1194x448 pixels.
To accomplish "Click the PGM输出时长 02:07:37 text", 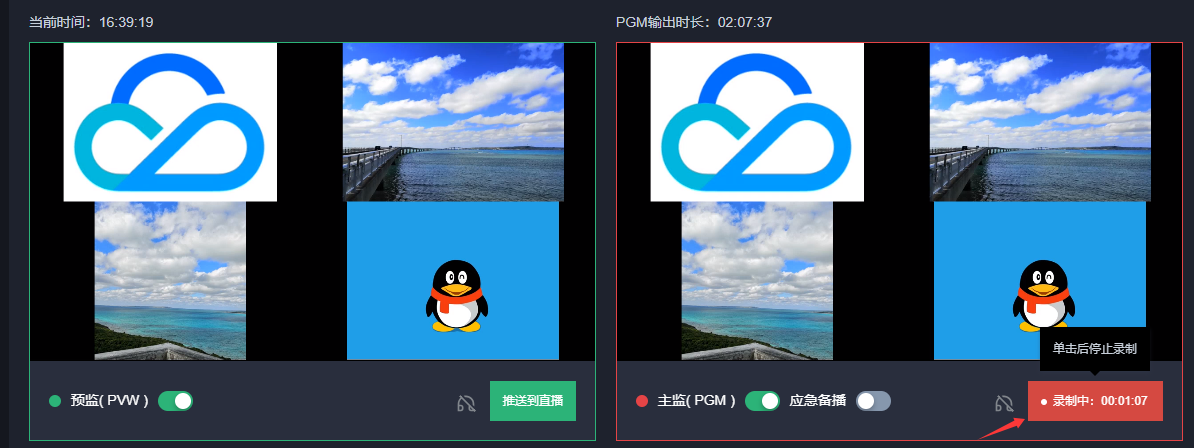I will (x=694, y=22).
